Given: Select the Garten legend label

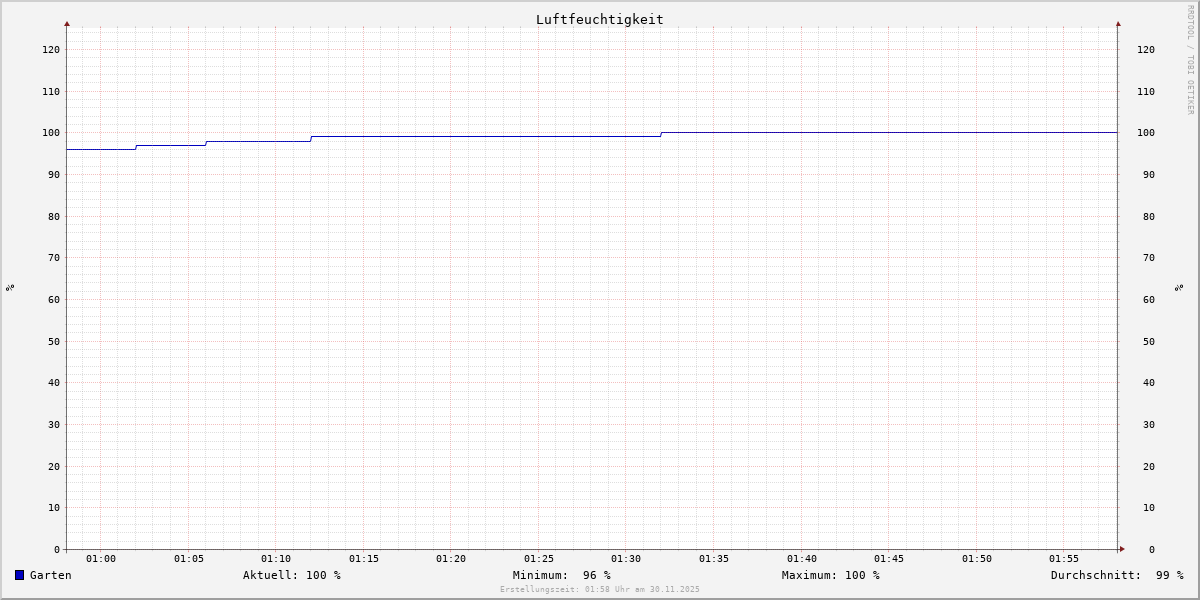Looking at the screenshot, I should [x=50, y=575].
